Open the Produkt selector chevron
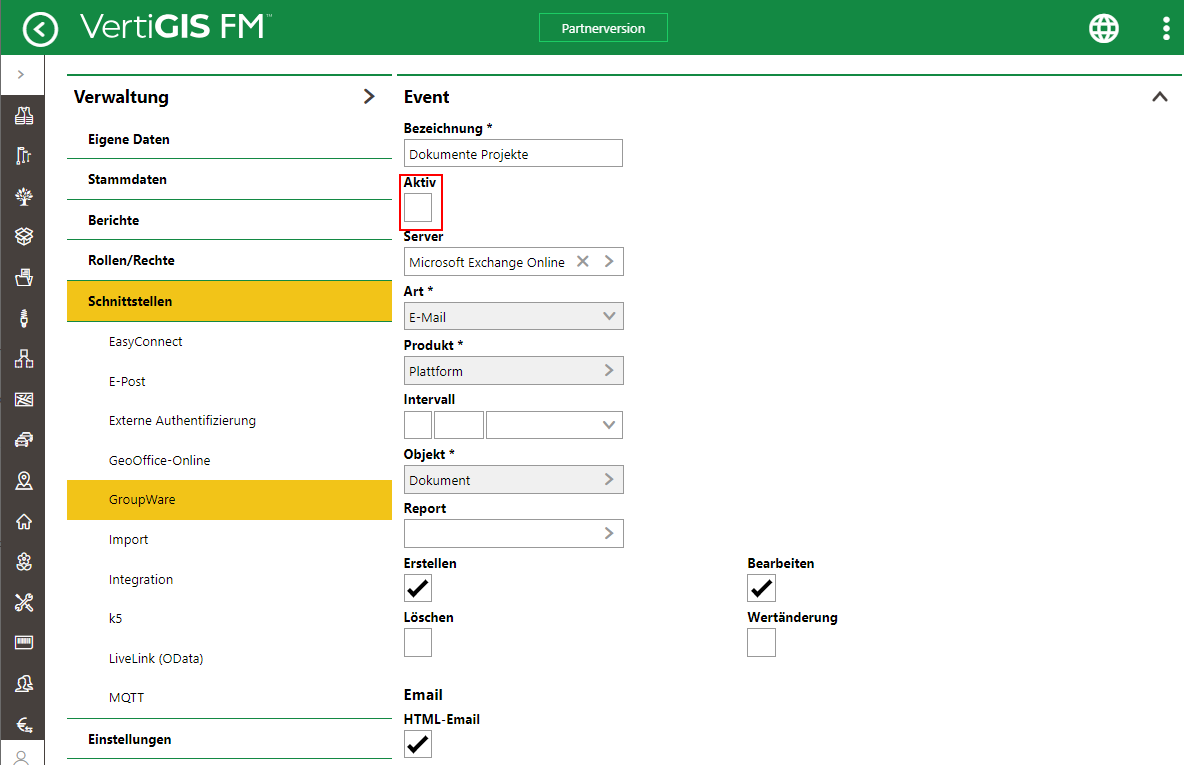The image size is (1184, 765). [609, 370]
